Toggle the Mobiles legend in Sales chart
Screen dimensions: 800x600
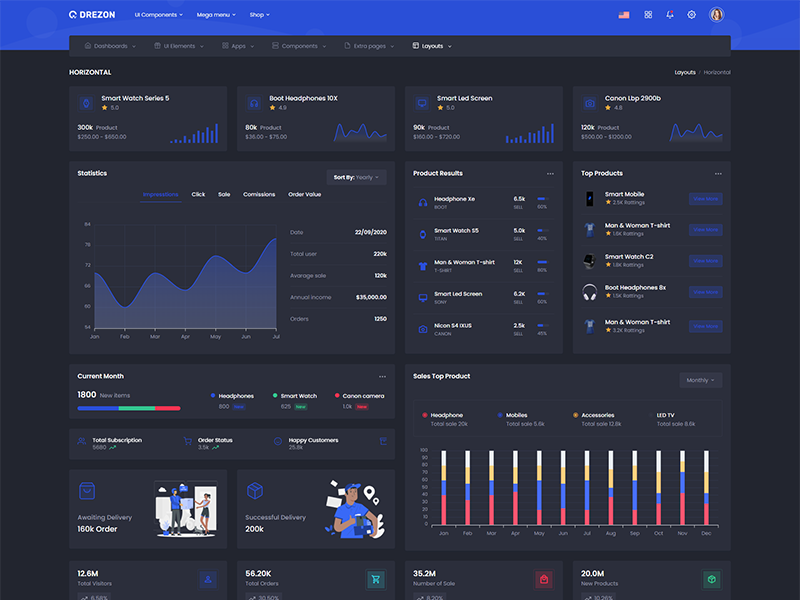tap(516, 415)
